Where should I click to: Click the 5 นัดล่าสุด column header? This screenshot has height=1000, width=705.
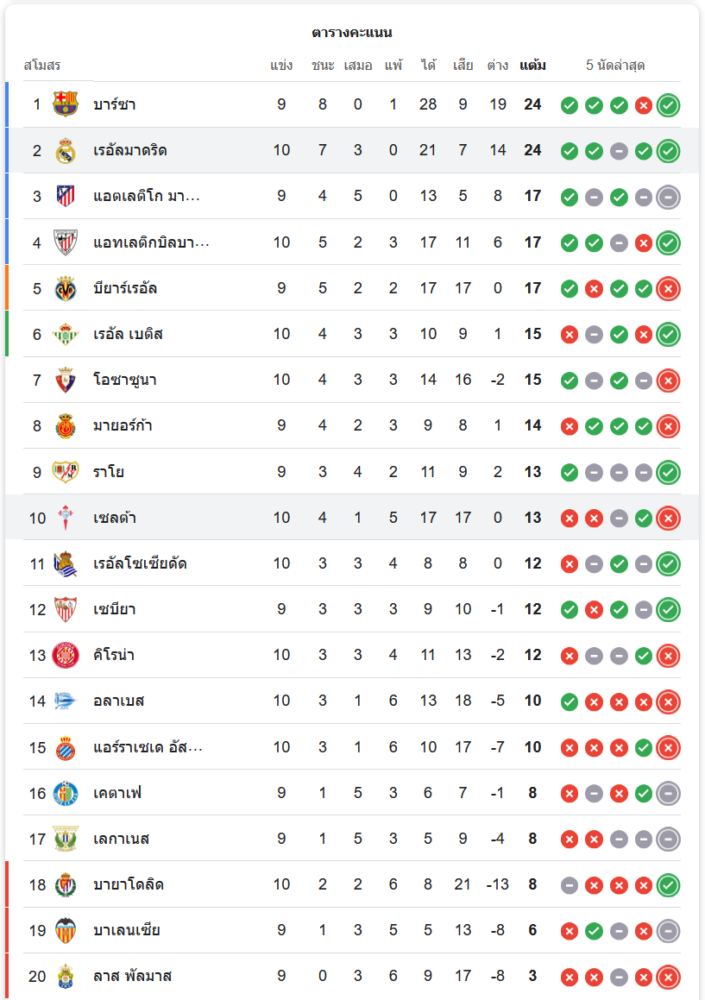(x=615, y=66)
